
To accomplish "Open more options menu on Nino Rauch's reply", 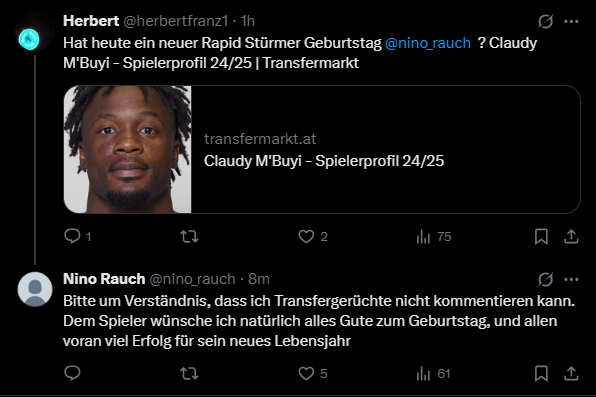I will pos(571,279).
